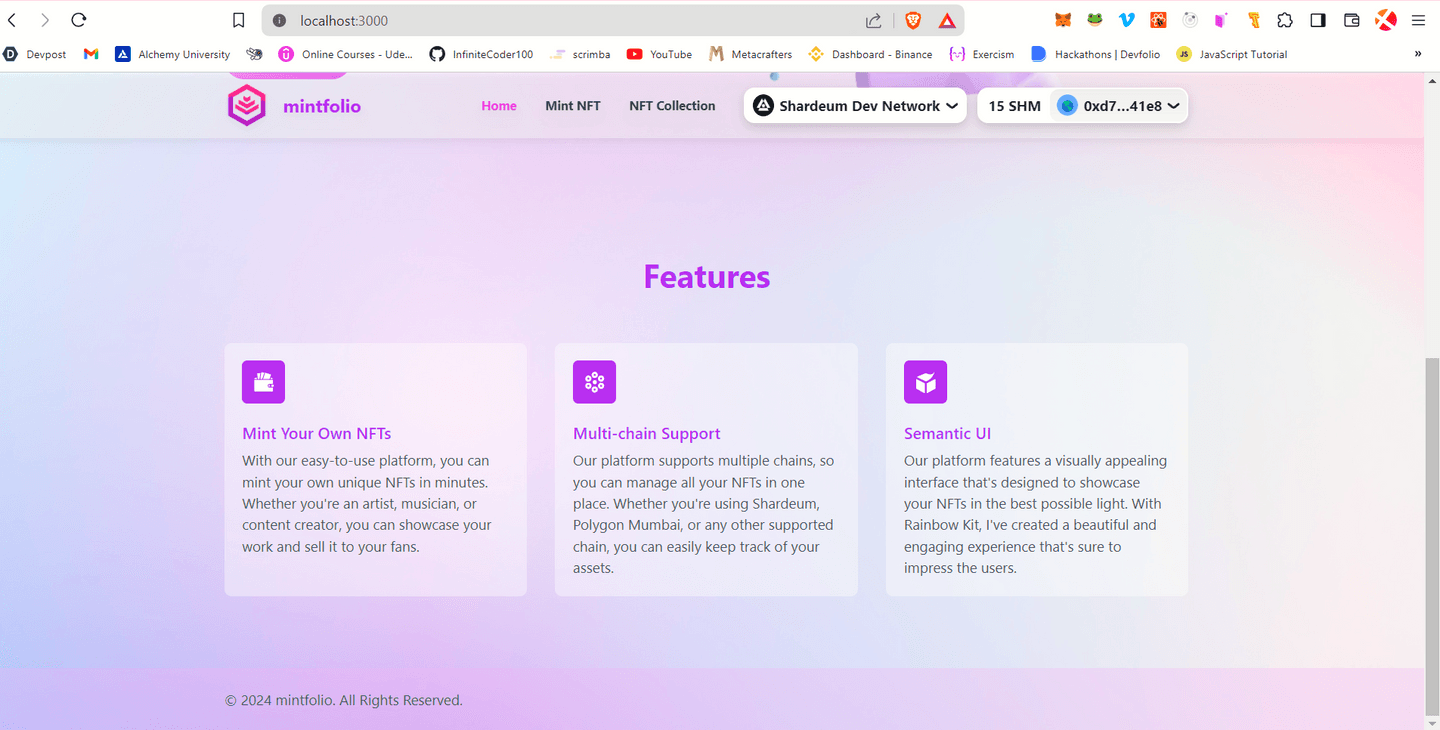Toggle the browser sidebar panel

1318,20
